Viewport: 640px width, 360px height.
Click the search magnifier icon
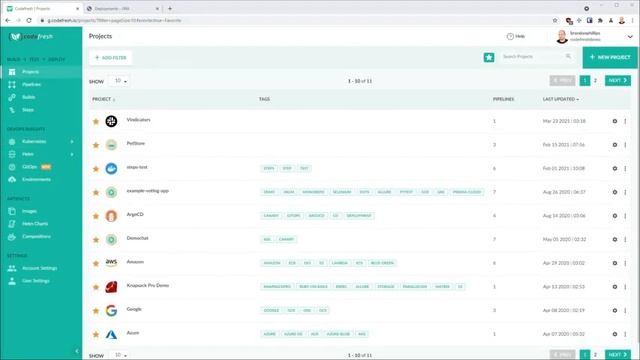coord(568,56)
